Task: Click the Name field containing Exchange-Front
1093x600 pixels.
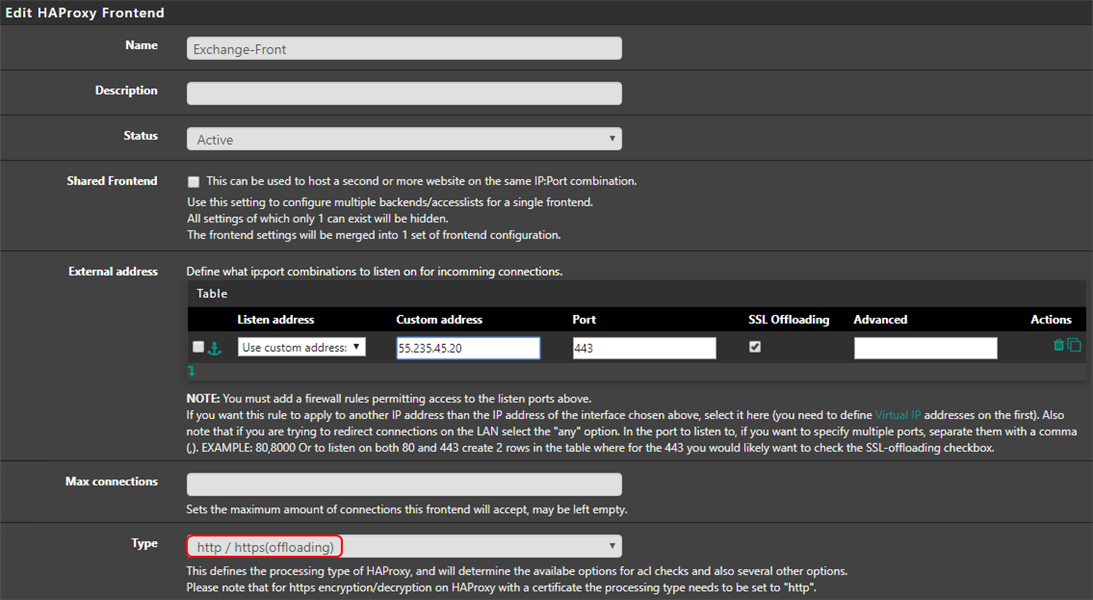Action: [x=404, y=48]
